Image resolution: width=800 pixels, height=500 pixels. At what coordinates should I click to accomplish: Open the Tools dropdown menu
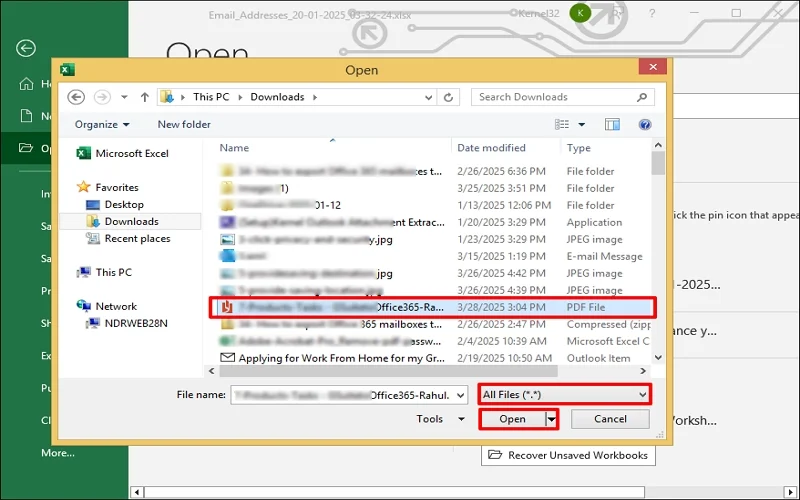click(x=441, y=419)
